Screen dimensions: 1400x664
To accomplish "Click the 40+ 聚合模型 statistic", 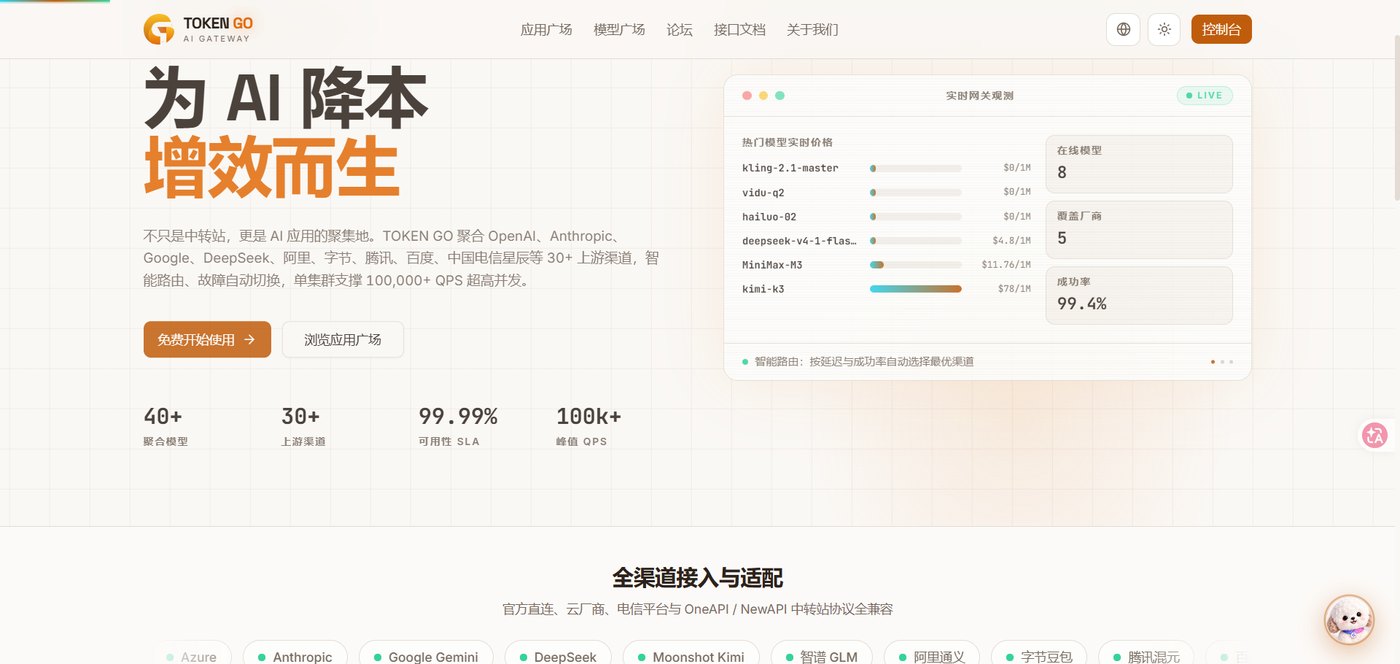I will pos(166,426).
